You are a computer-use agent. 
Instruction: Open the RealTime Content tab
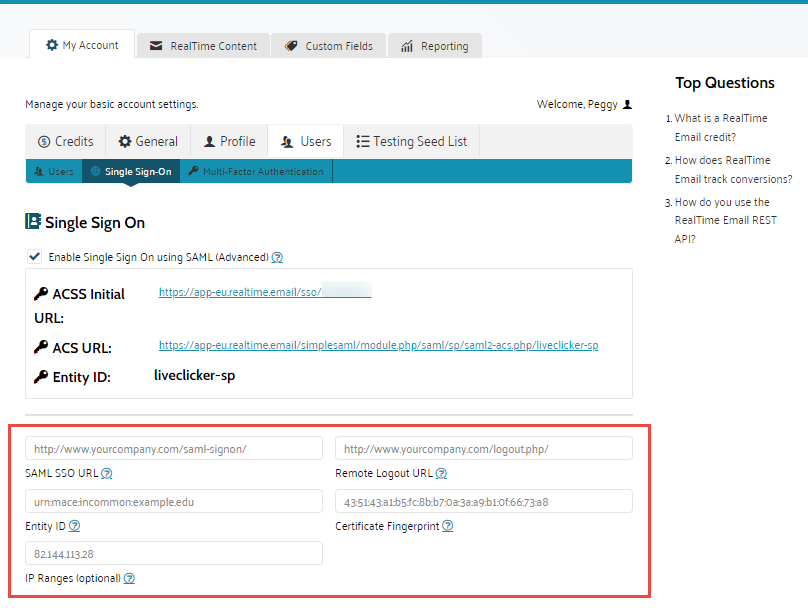203,46
